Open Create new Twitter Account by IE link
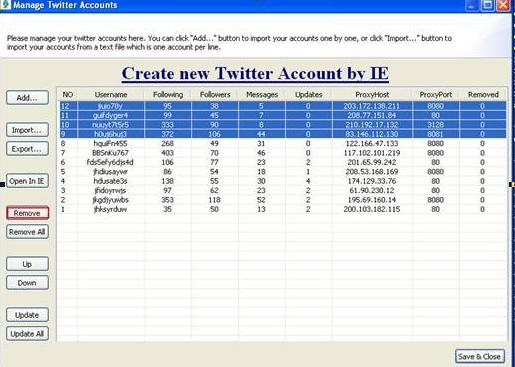515x367 pixels. coord(255,73)
